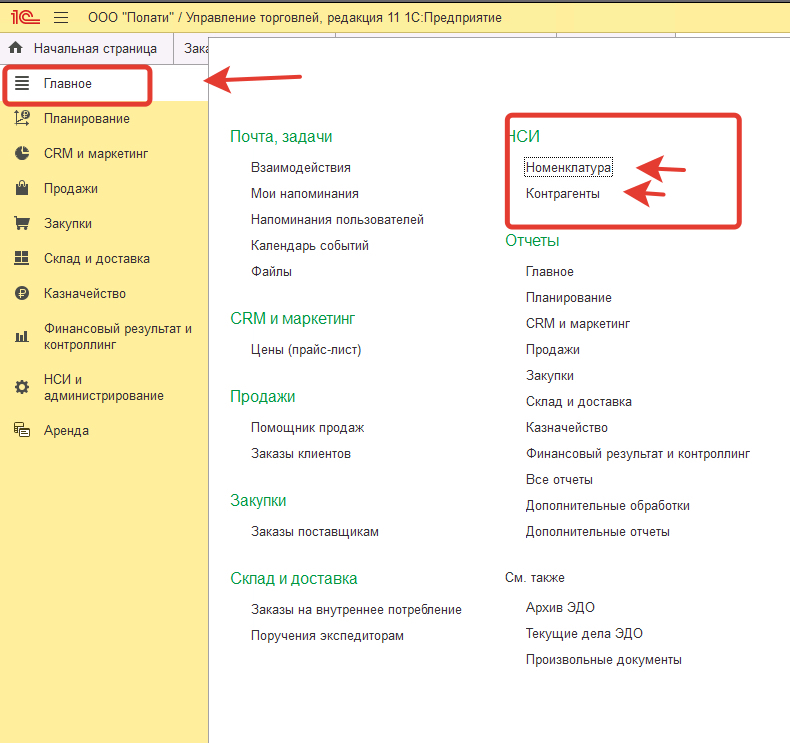The height and width of the screenshot is (743, 790).
Task: Select Главное section in the sidebar
Action: click(68, 84)
